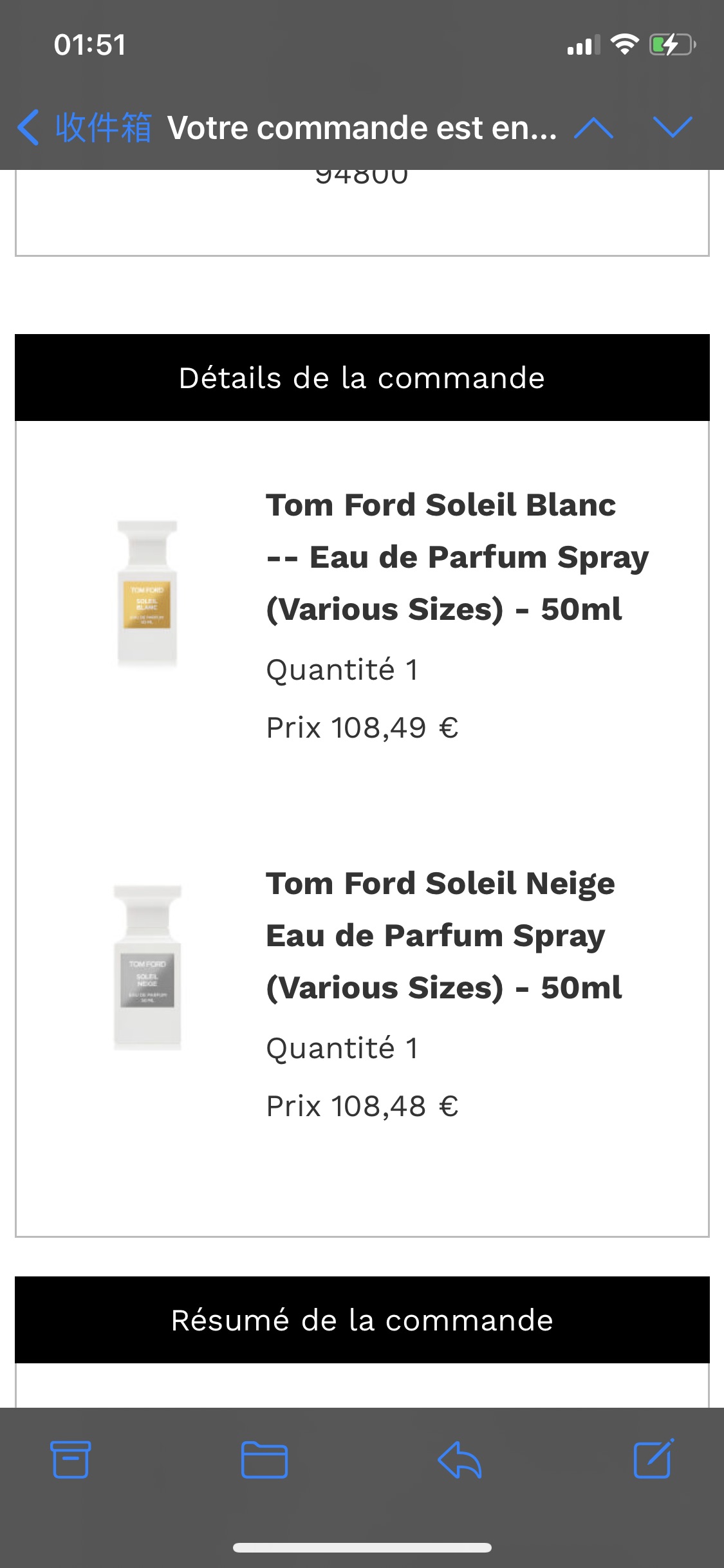Open the Soleil Neige bottle thumbnail
Screen dimensions: 724x1568
(x=147, y=967)
